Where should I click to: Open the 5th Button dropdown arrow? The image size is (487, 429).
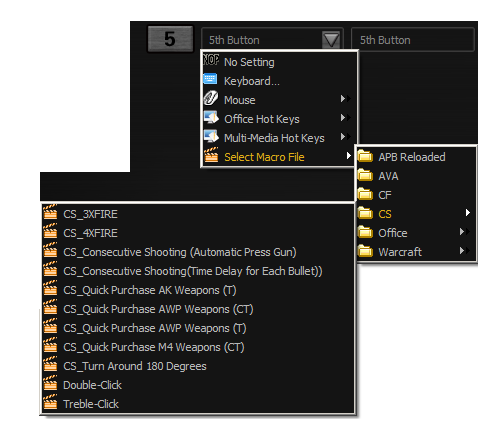(x=331, y=40)
